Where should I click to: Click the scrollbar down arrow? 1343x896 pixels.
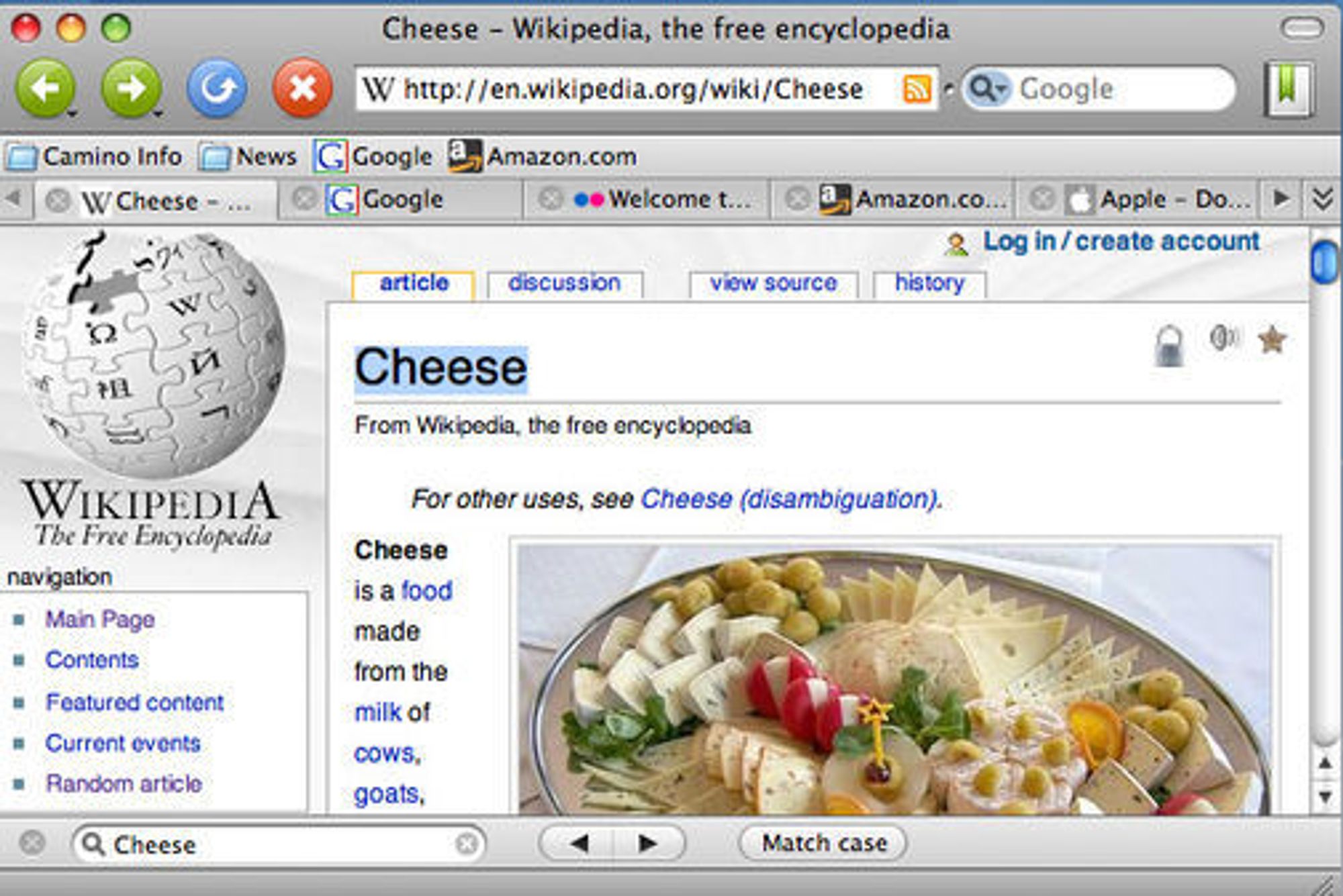click(x=1325, y=797)
